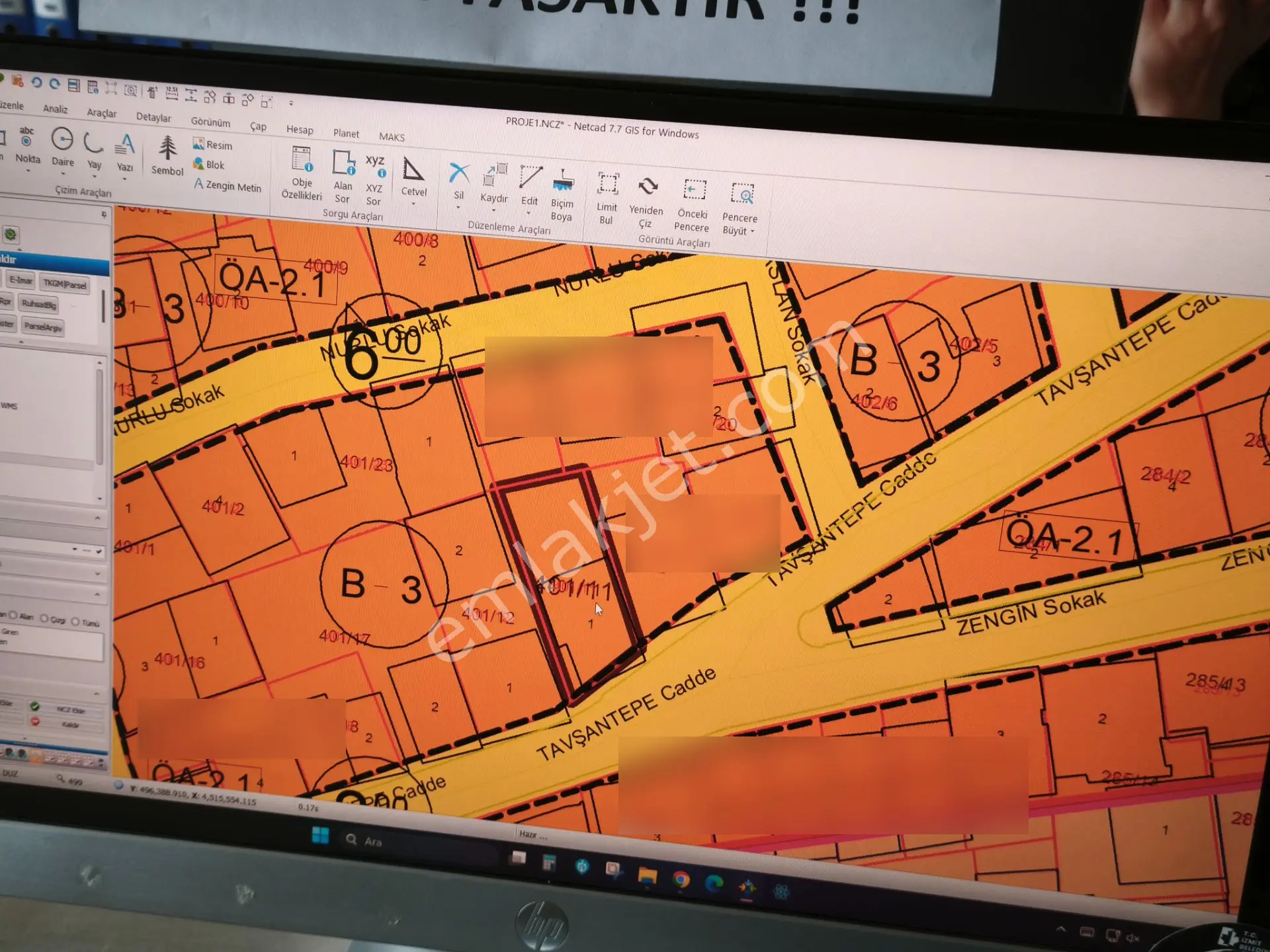Click parcel label 401/23 on the map
The image size is (1270, 952).
tap(366, 463)
